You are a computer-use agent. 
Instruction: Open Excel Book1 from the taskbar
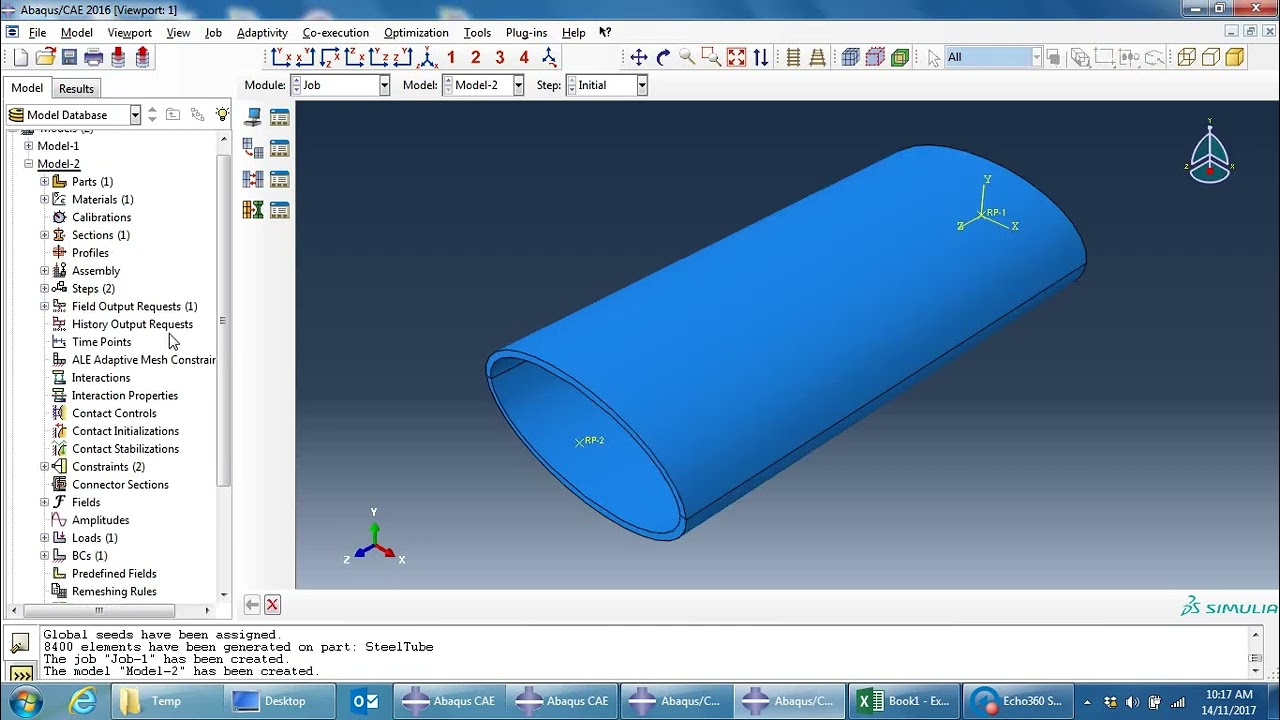pyautogui.click(x=906, y=701)
